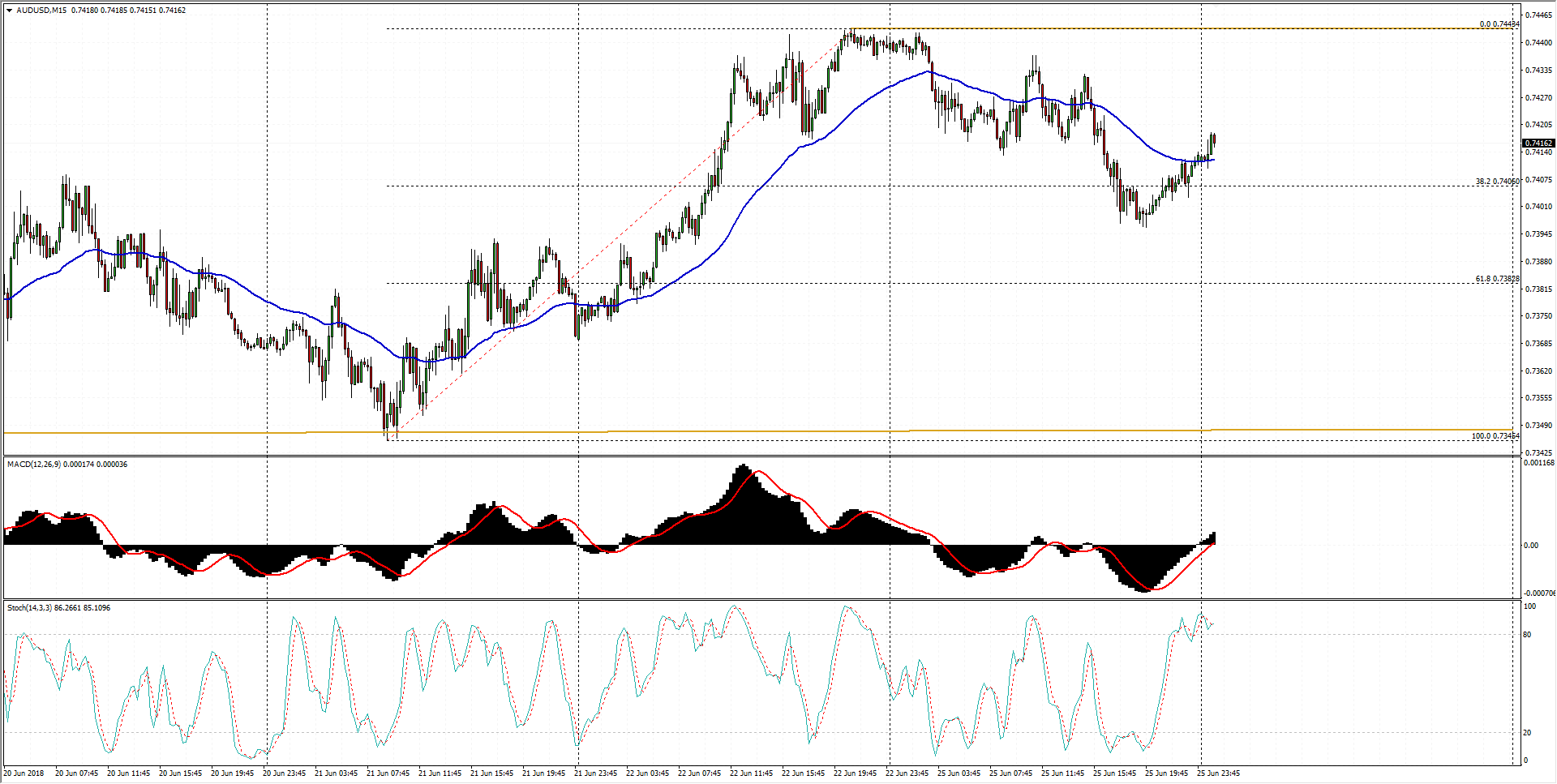
Task: Click the Fibonacci 38.2 level label
Action: point(1496,182)
